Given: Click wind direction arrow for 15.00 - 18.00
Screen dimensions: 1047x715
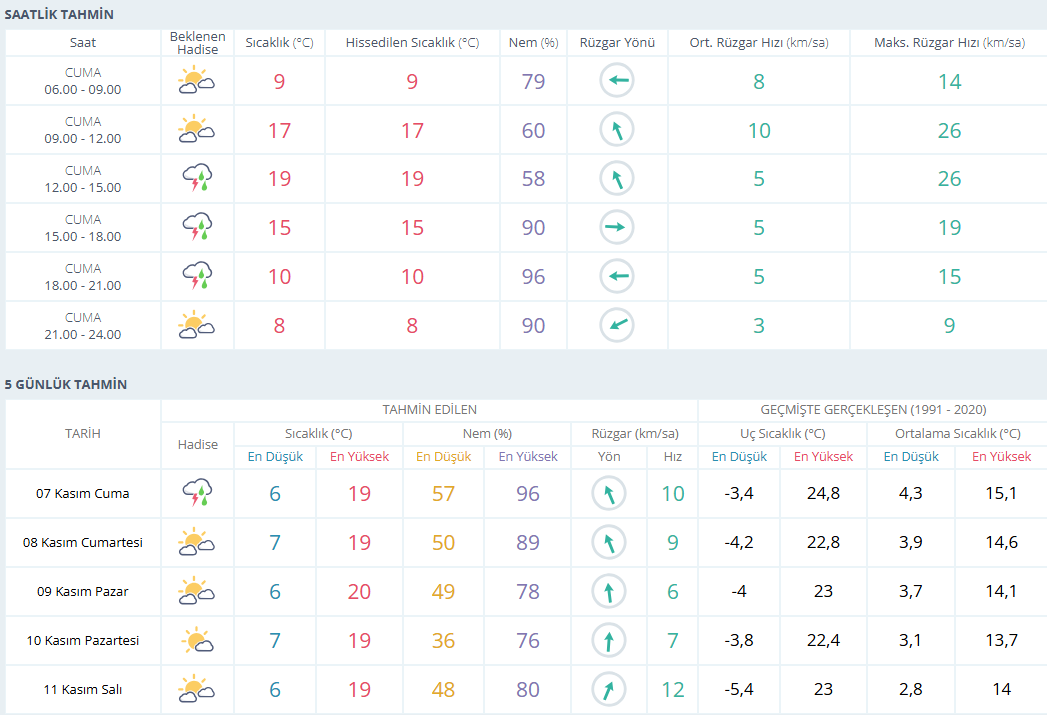Looking at the screenshot, I should click(616, 227).
